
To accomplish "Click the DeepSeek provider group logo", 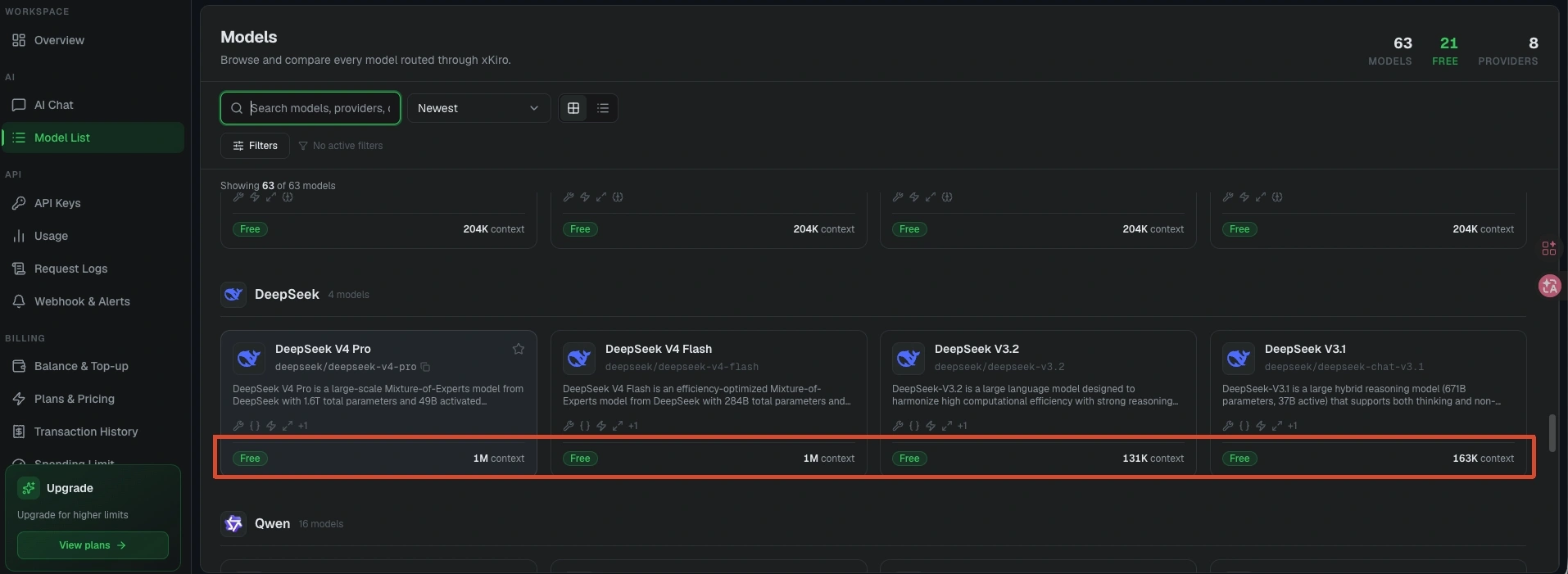I will (233, 294).
